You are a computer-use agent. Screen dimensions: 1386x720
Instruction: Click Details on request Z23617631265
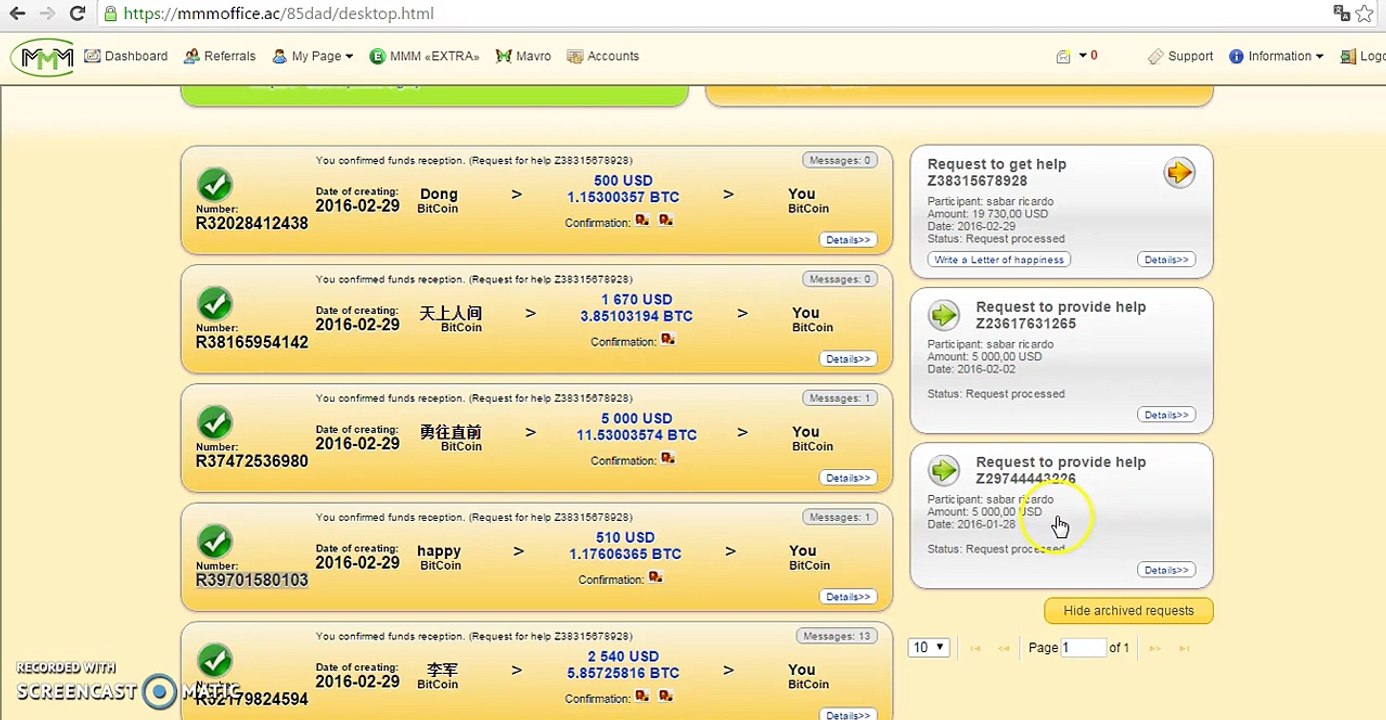tap(1166, 415)
